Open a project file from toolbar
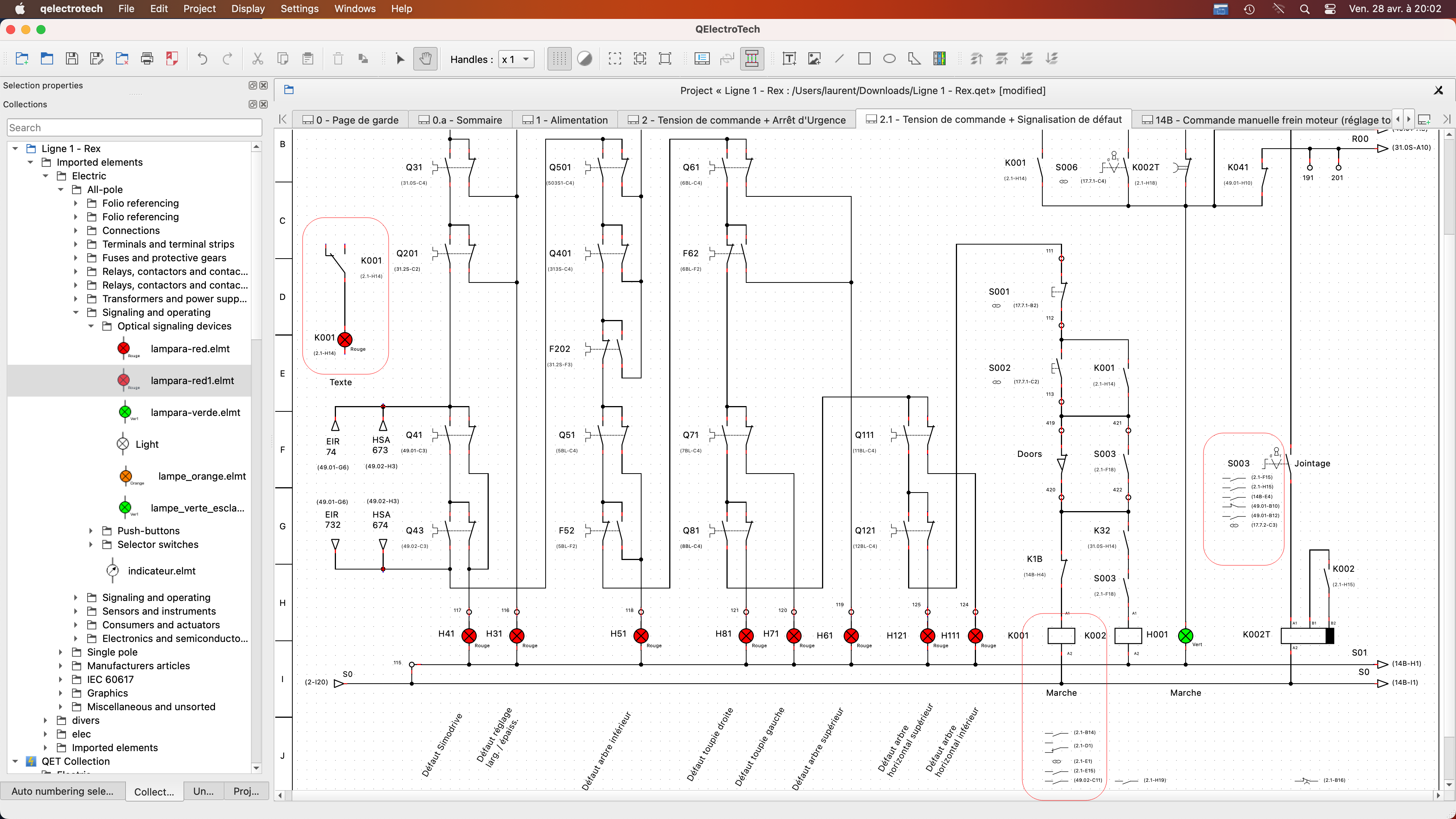Viewport: 1456px width, 819px height. point(47,59)
